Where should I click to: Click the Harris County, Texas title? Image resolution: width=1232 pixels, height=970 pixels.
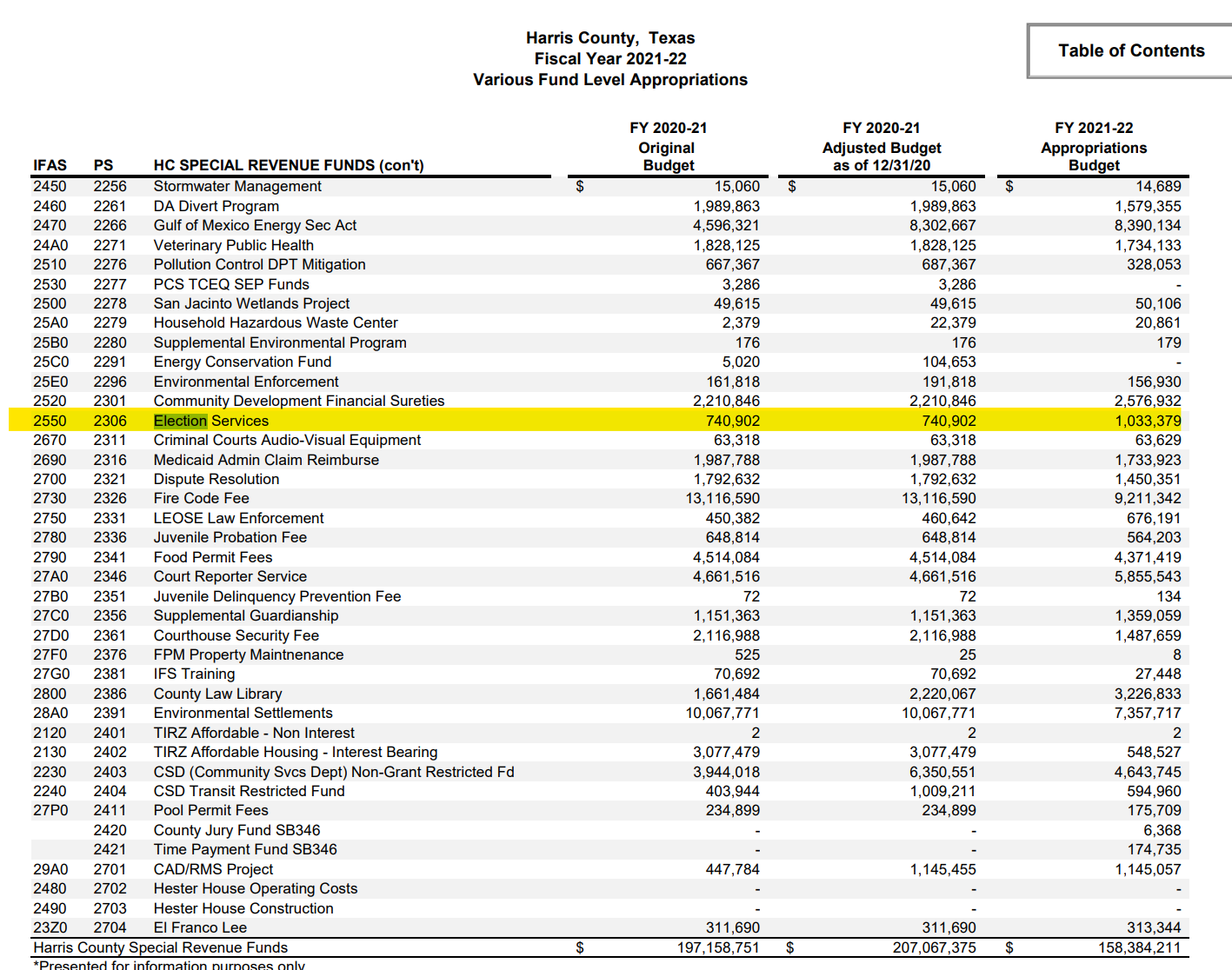point(610,38)
